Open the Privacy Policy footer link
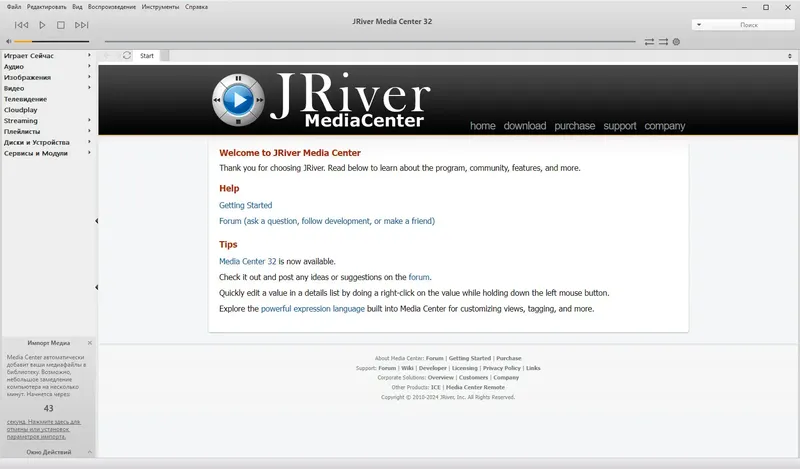The height and width of the screenshot is (469, 800). coord(502,368)
